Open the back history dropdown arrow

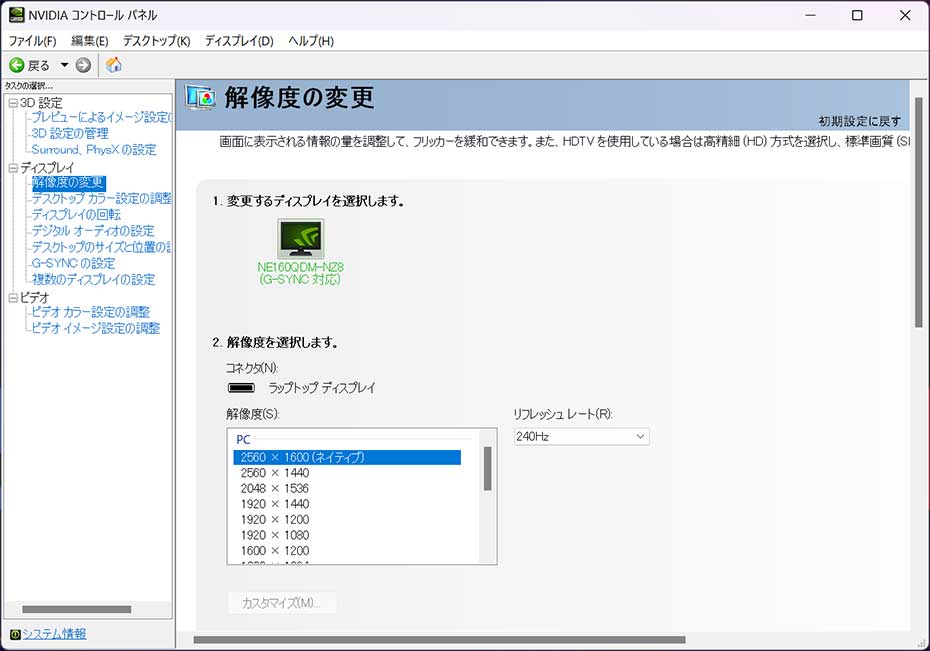(x=64, y=65)
